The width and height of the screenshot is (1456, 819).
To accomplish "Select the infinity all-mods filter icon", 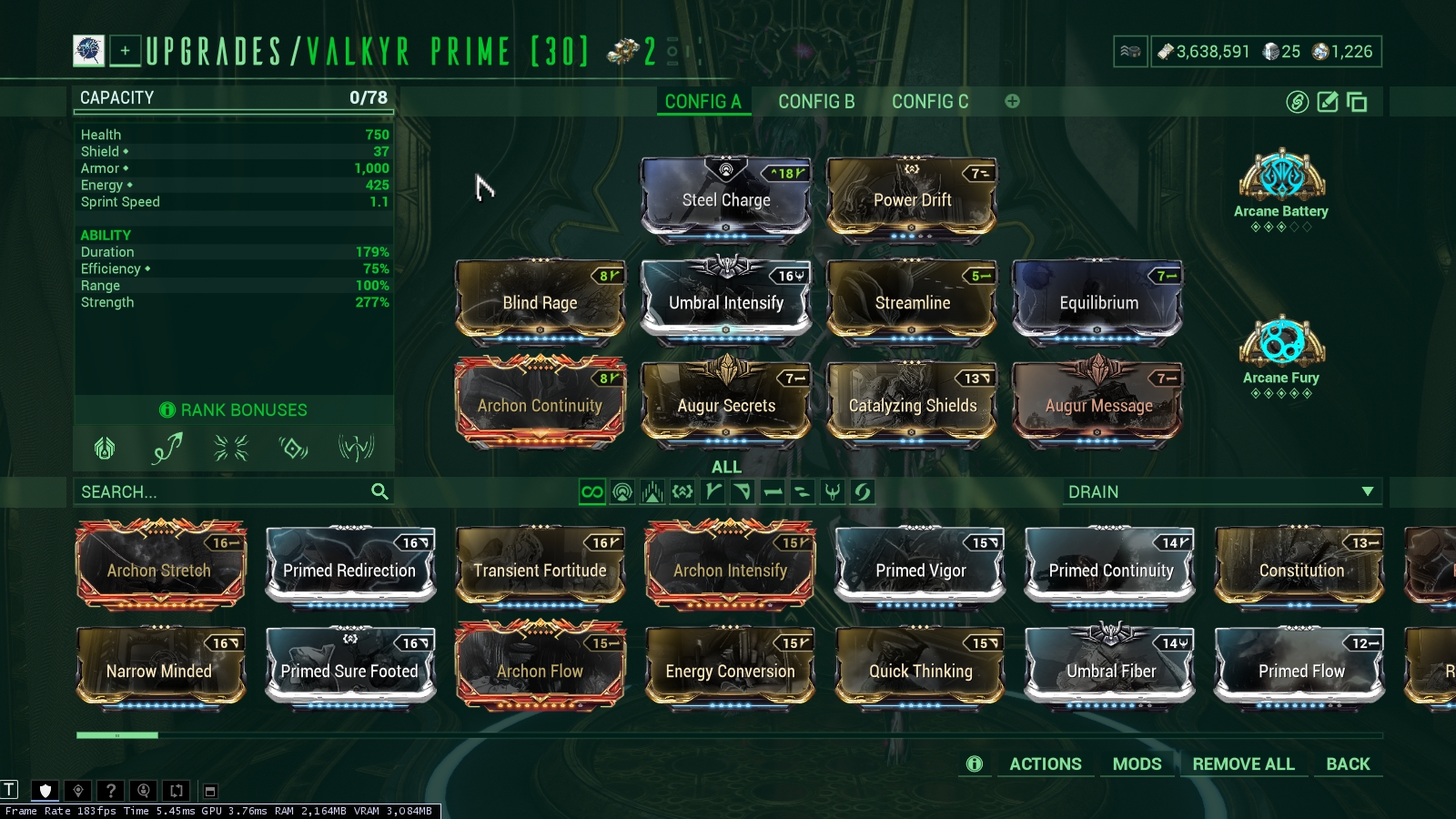I will pyautogui.click(x=592, y=491).
